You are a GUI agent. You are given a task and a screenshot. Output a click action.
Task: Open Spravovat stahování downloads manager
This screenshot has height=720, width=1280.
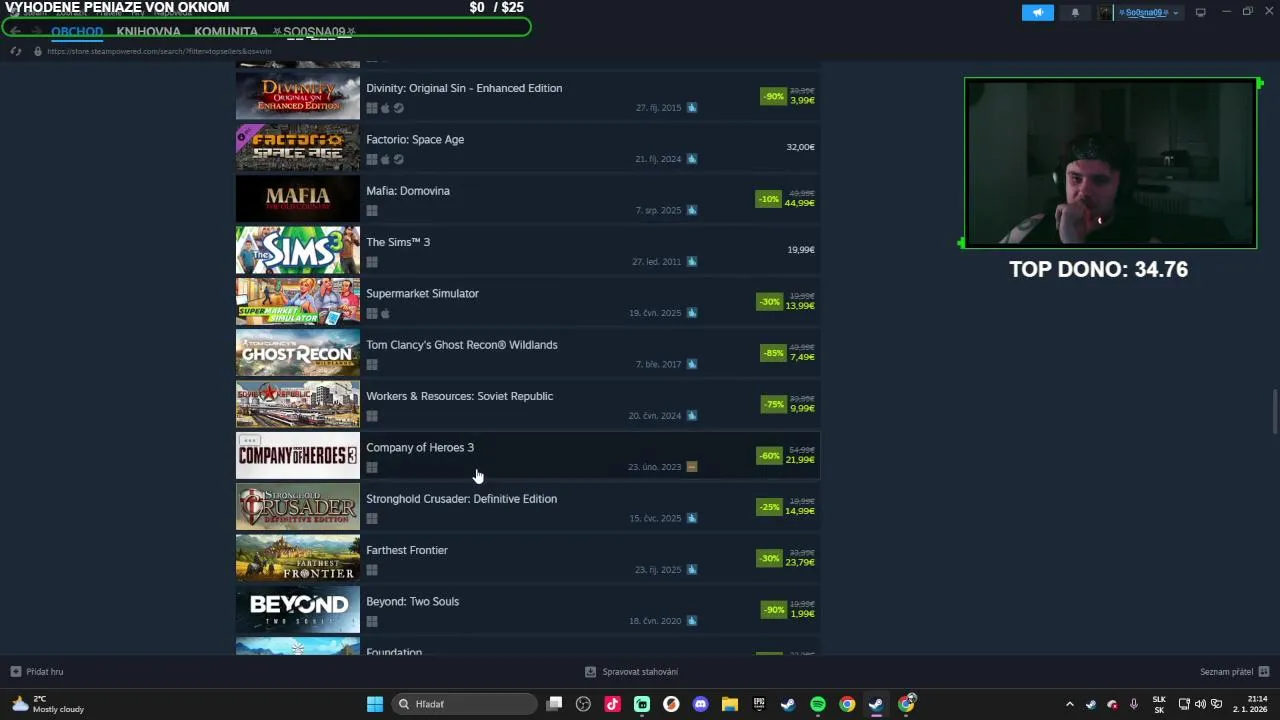(631, 672)
